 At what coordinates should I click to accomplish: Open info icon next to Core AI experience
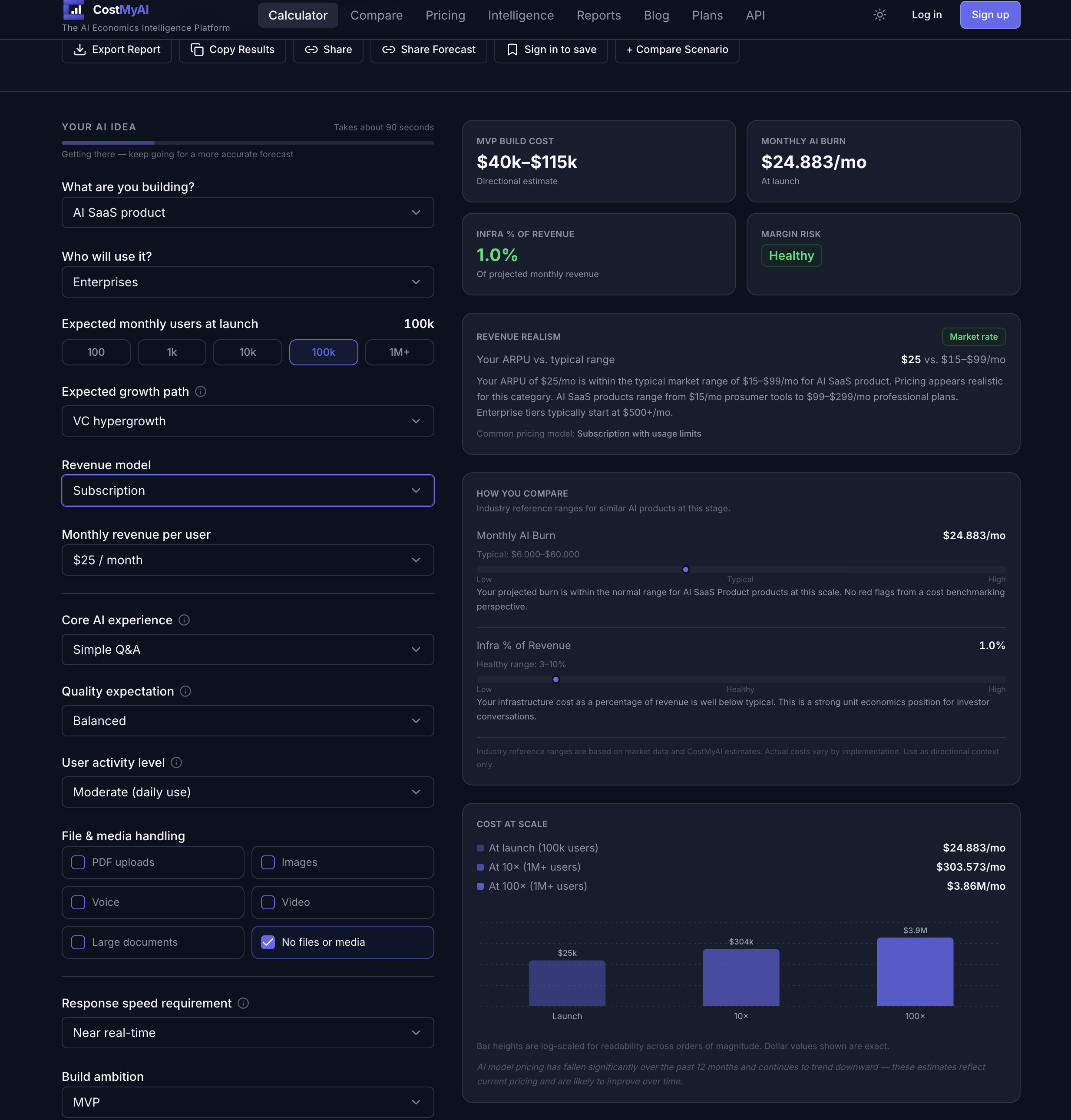point(184,620)
